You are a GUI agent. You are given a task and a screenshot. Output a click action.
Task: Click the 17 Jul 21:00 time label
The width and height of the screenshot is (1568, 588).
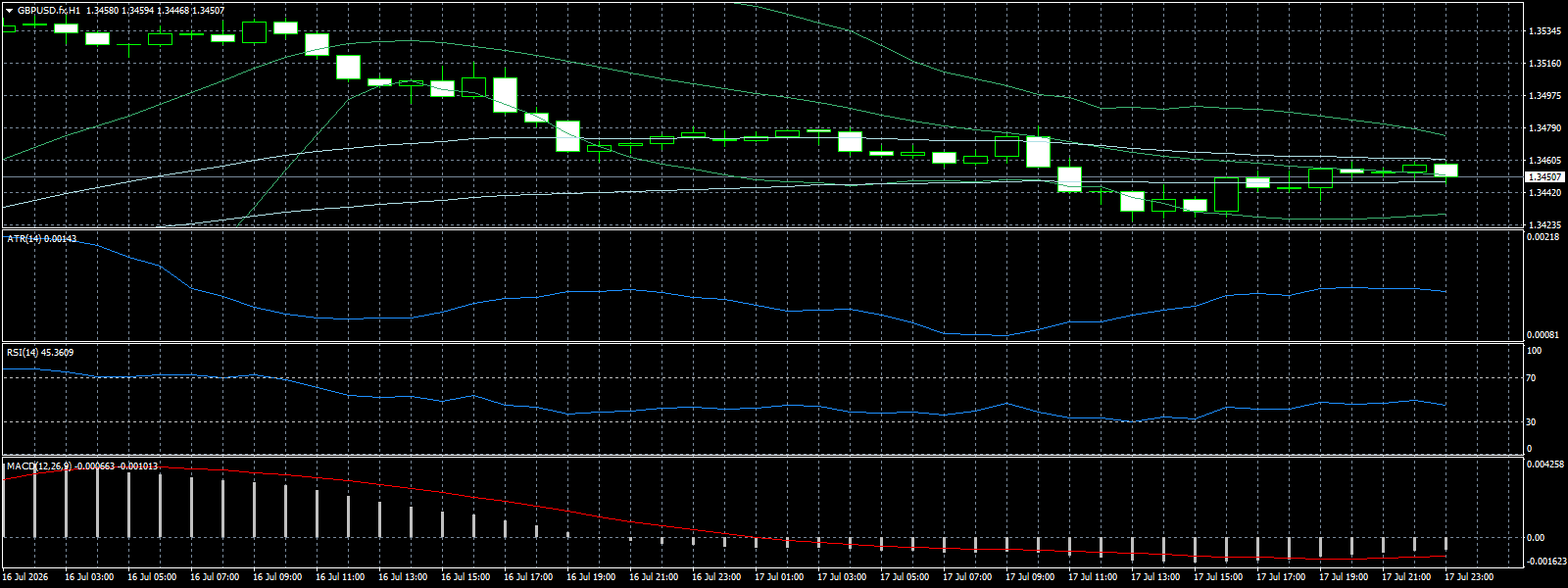pyautogui.click(x=1406, y=577)
